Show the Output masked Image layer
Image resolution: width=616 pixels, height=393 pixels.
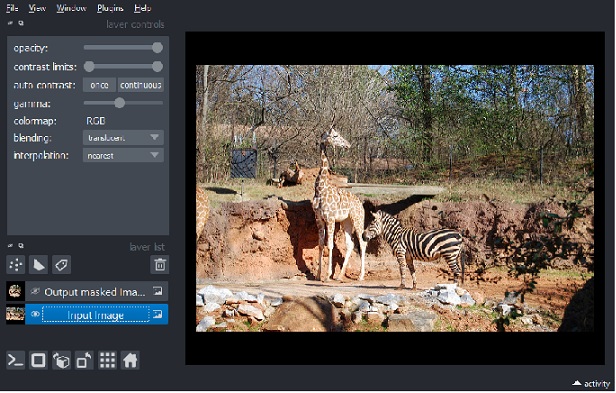click(x=35, y=292)
